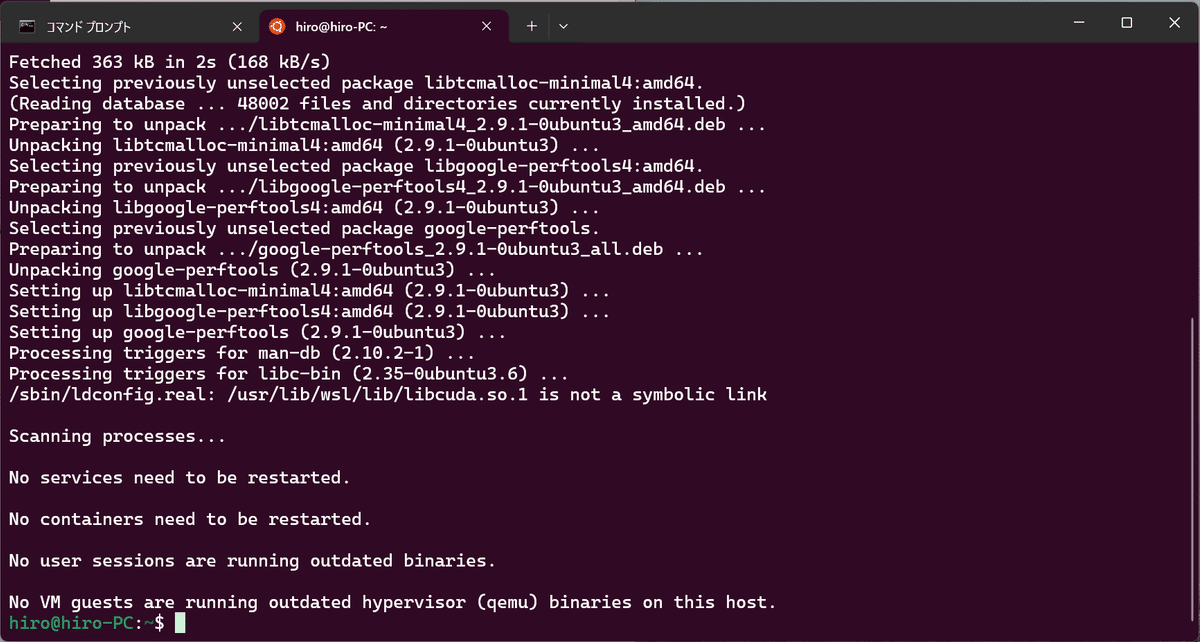Open a new tab with the plus button
This screenshot has height=642, width=1200.
531,25
